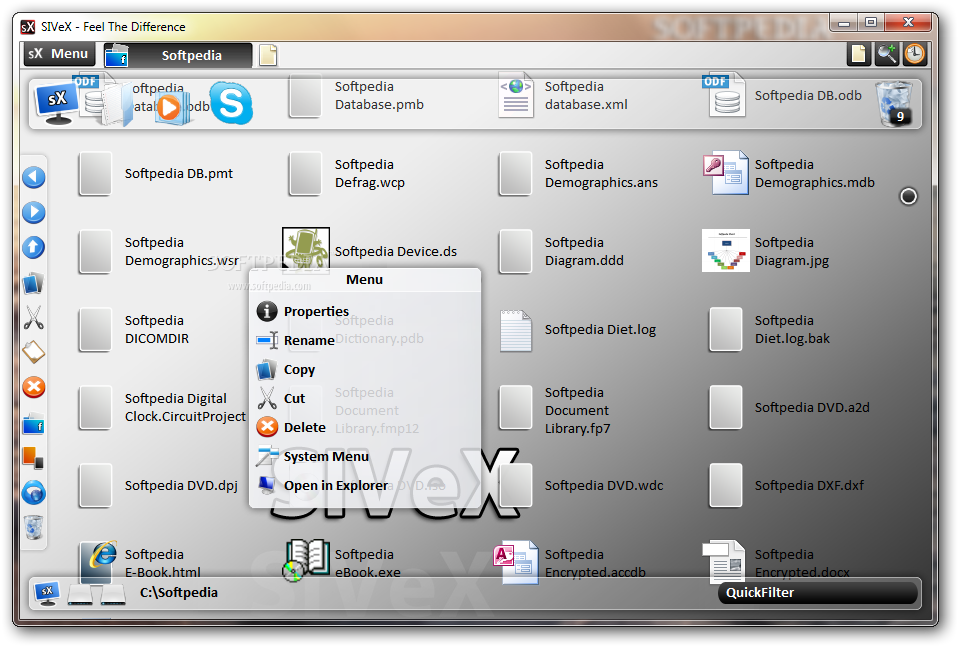Viewport: 959px width, 647px height.
Task: Click the Softpedia E-Book.html Internet Explorer icon
Action: tap(98, 561)
